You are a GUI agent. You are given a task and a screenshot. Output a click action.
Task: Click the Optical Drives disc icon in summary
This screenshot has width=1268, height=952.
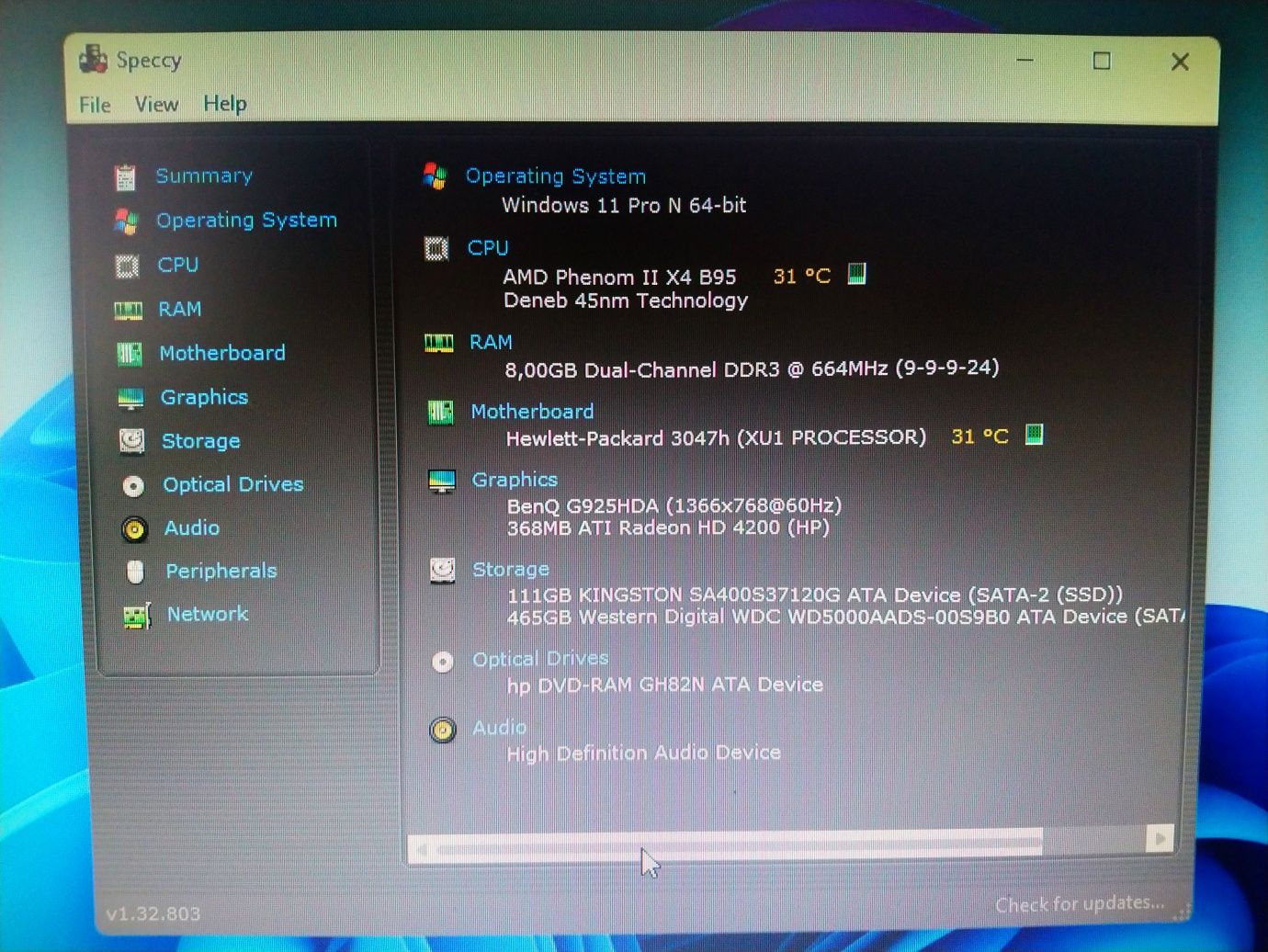click(443, 662)
